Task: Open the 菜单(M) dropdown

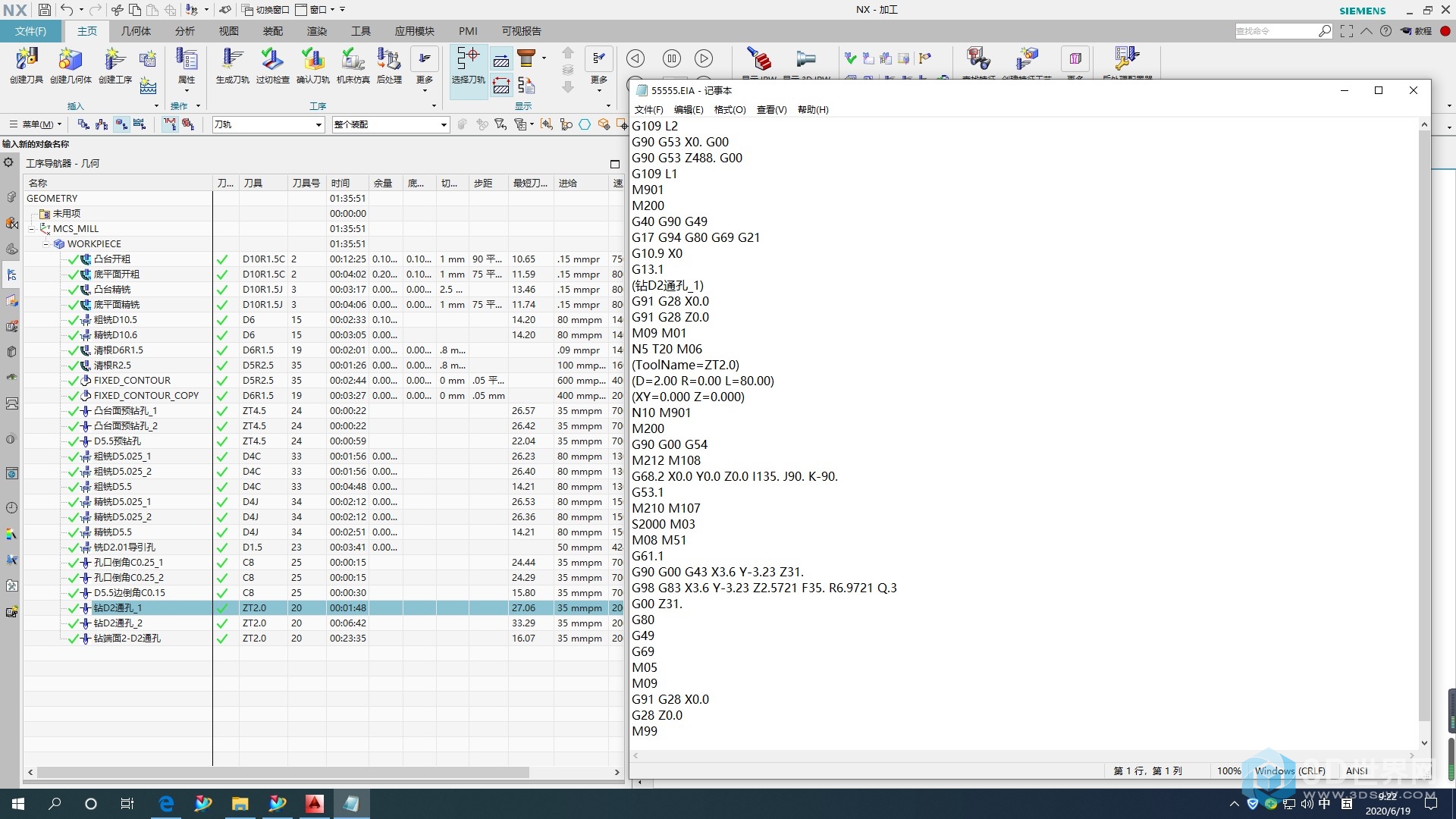Action: (35, 124)
